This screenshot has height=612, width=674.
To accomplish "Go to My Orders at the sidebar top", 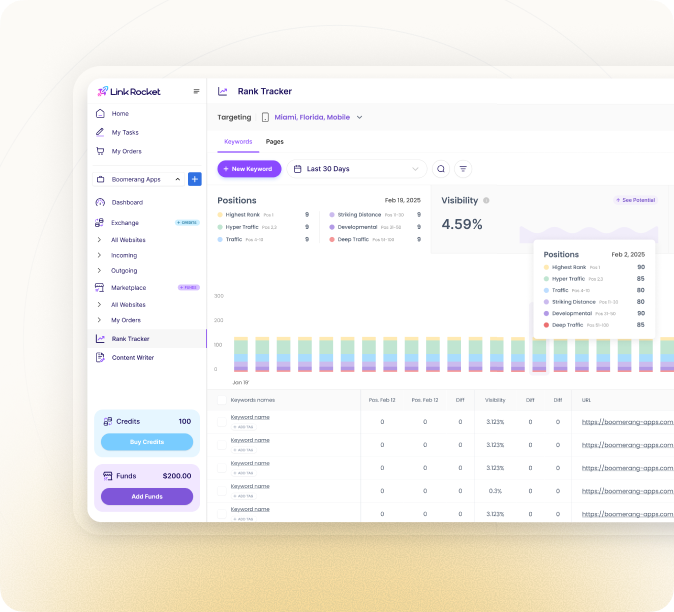I will (126, 151).
